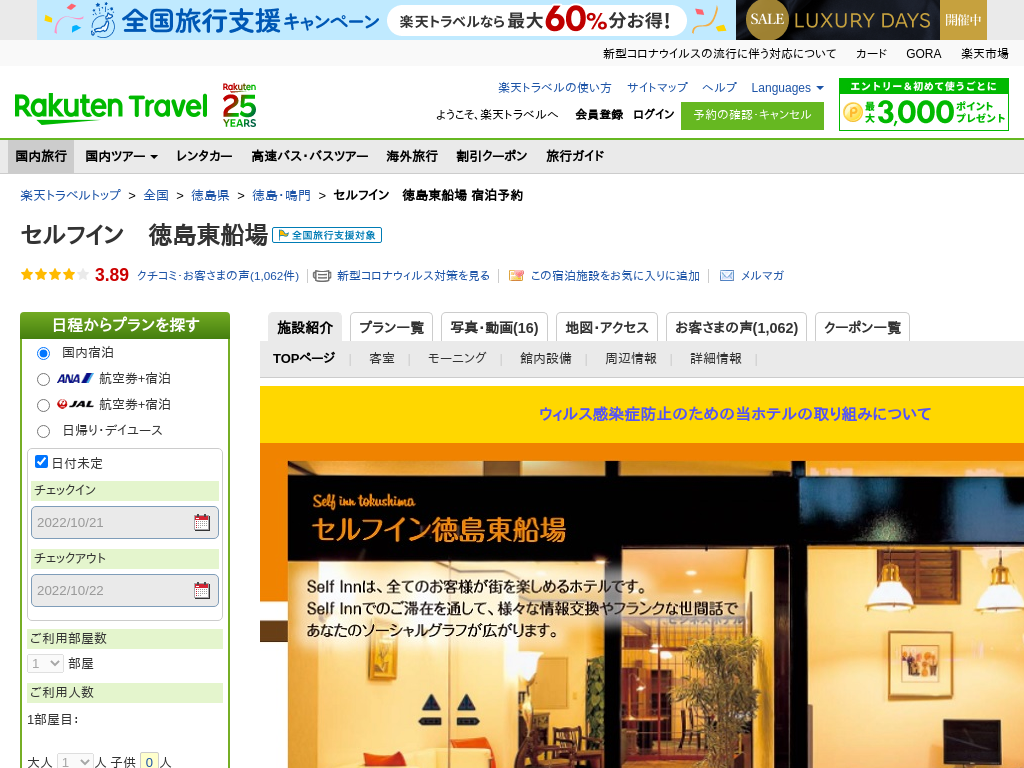Open the 地図・アクセス tab

pos(607,327)
